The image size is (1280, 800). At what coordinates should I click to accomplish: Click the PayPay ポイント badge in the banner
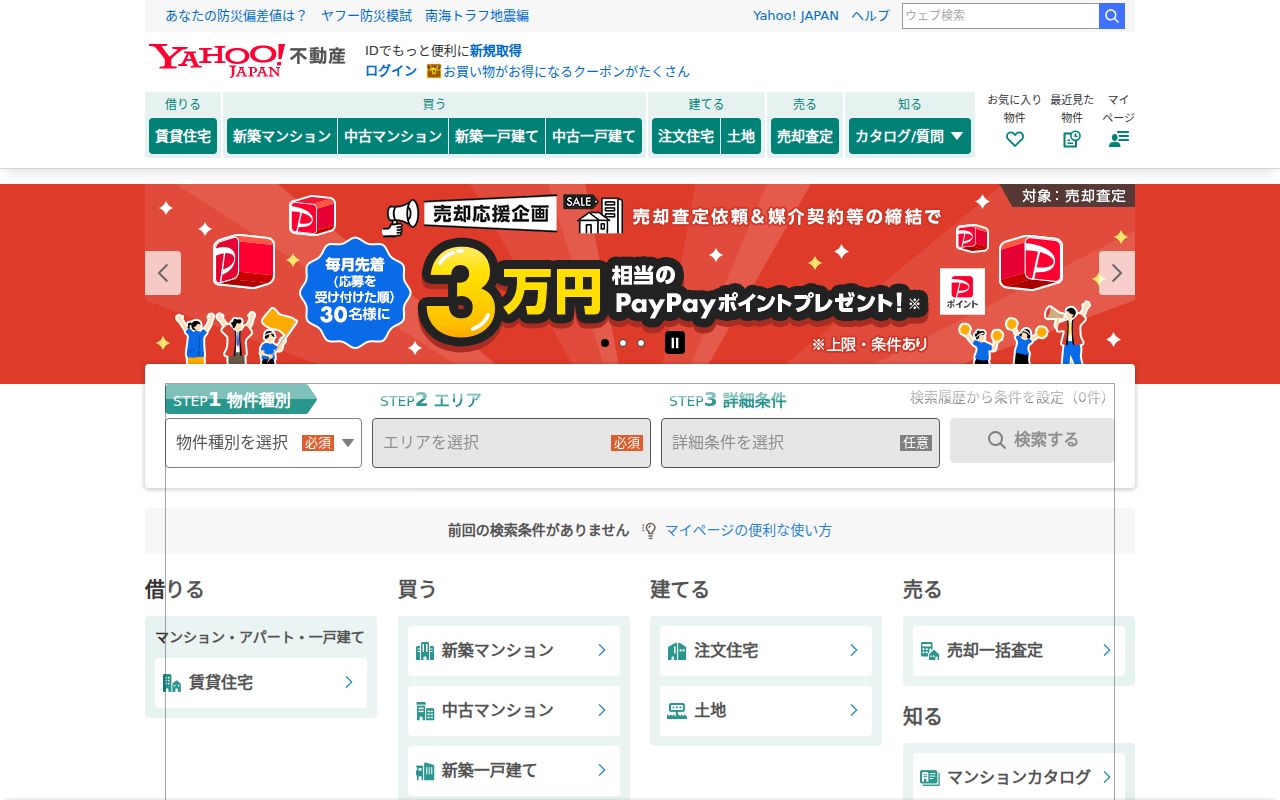(x=962, y=291)
